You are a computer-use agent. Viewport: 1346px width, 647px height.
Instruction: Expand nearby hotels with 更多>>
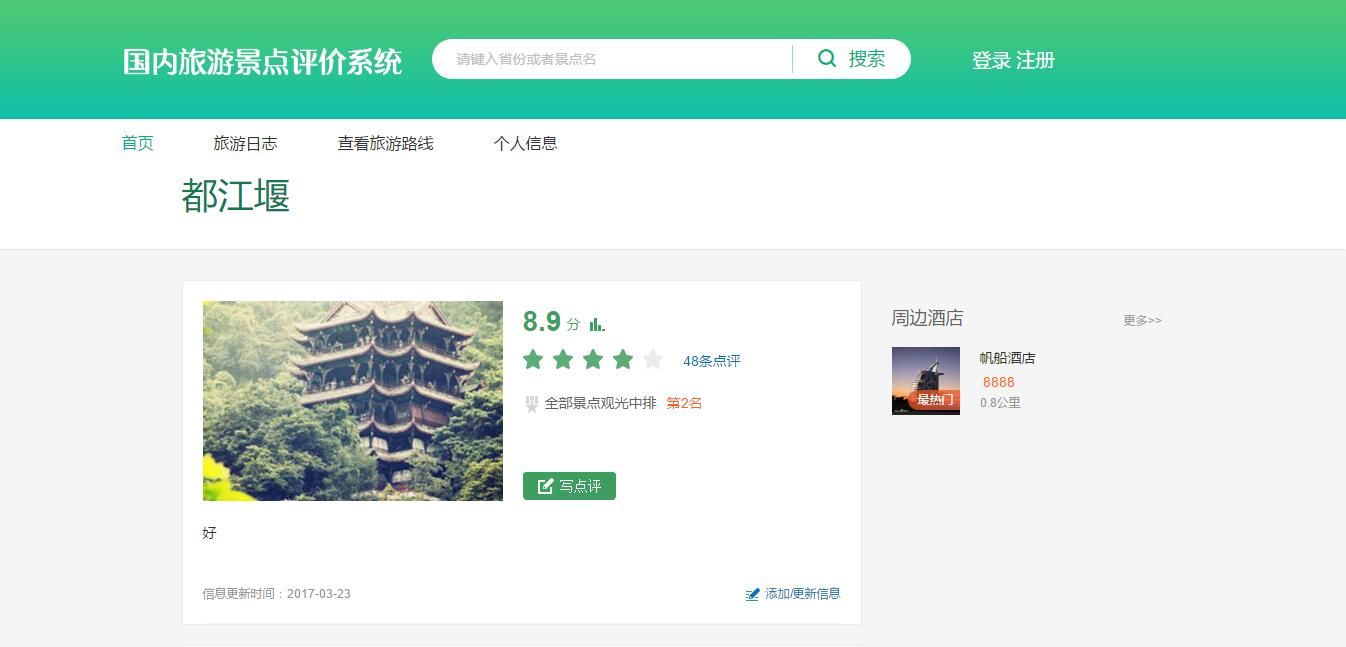click(1142, 320)
